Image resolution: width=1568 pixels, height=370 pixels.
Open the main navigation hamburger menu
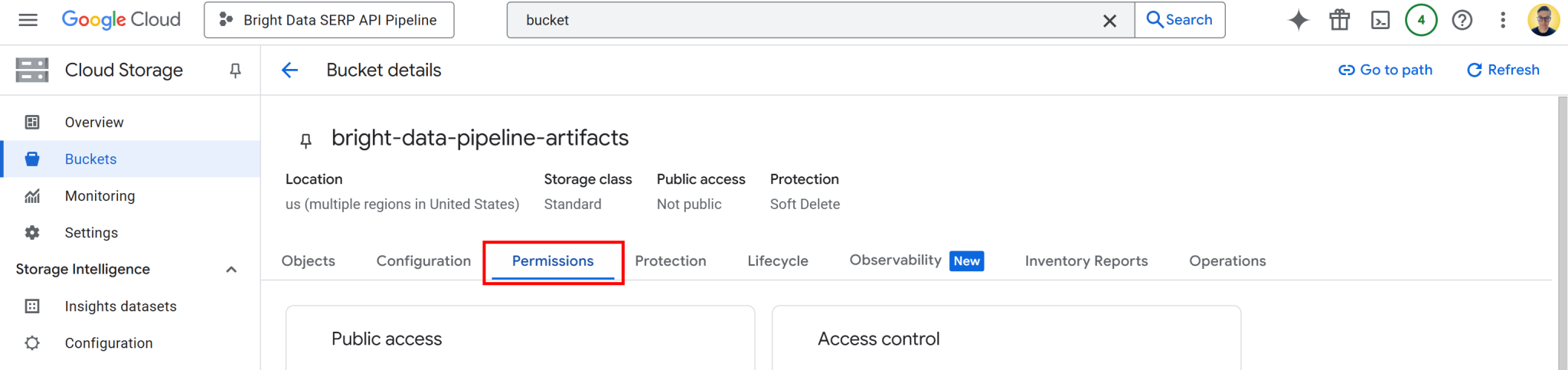(28, 20)
